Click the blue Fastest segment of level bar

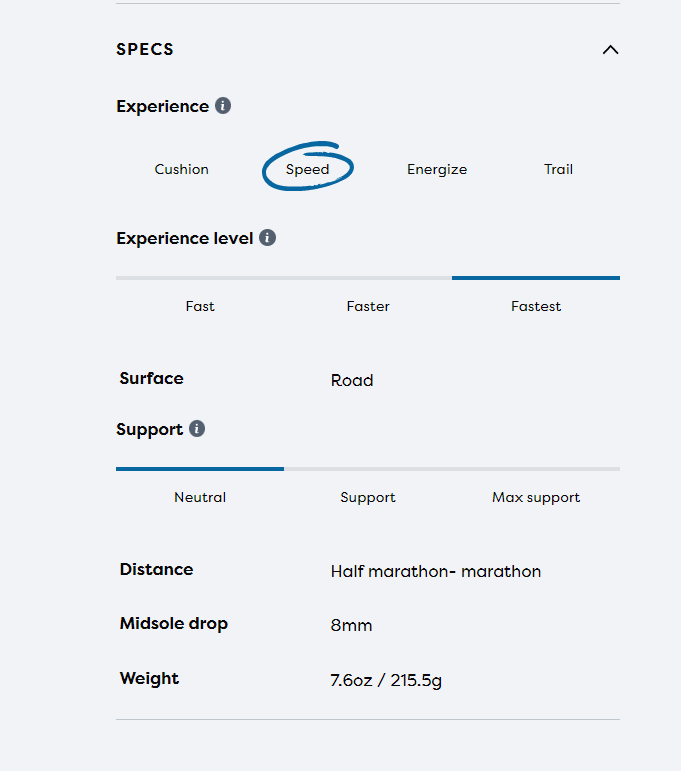(536, 278)
